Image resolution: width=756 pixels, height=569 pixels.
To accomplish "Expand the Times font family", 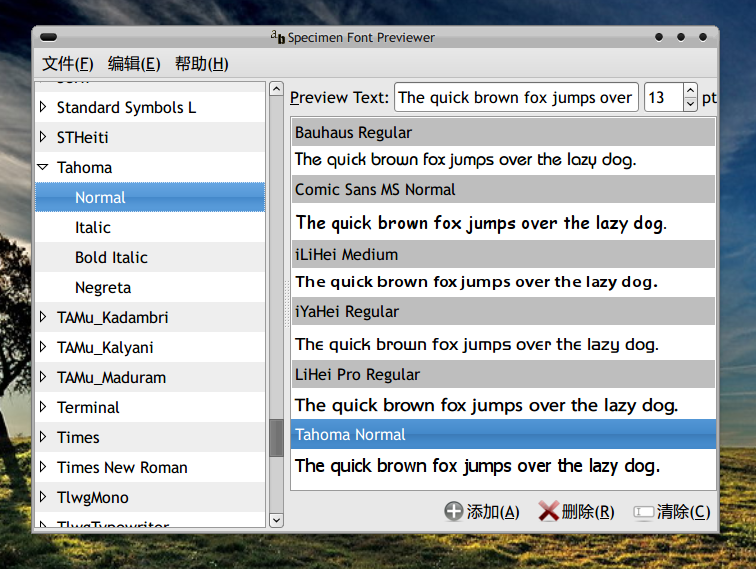I will coord(43,437).
